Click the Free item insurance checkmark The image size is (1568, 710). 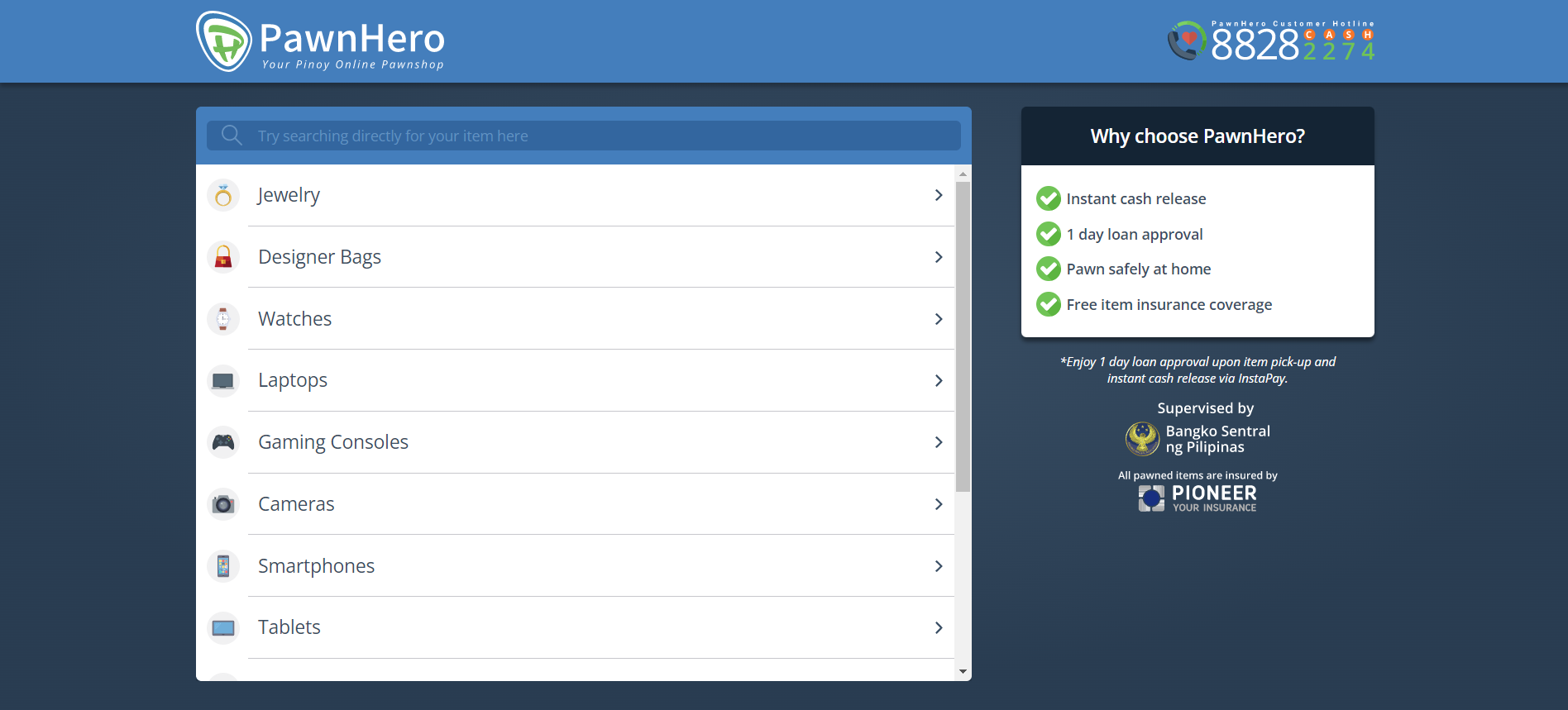point(1049,304)
